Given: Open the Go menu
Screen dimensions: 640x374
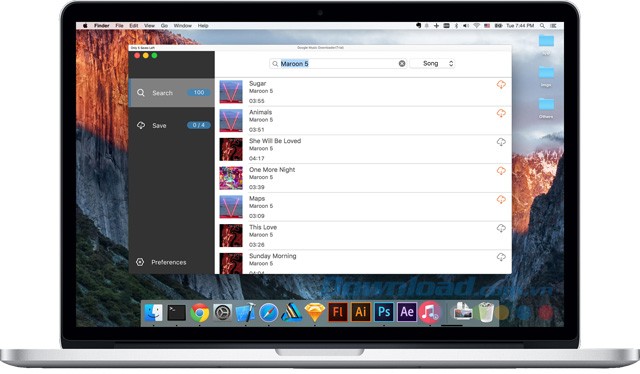Looking at the screenshot, I should pyautogui.click(x=164, y=25).
